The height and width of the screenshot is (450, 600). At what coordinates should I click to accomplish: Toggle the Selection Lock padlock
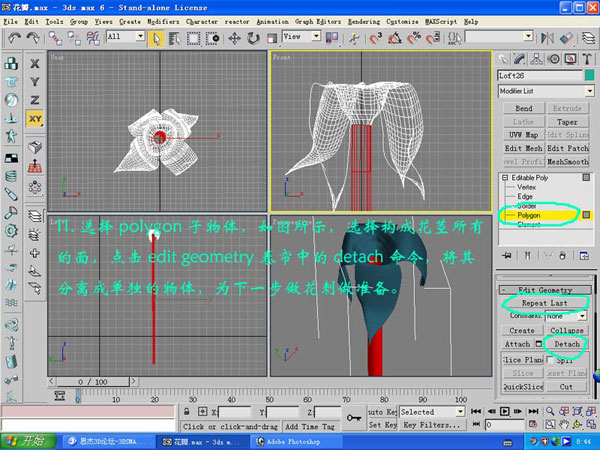(186, 412)
